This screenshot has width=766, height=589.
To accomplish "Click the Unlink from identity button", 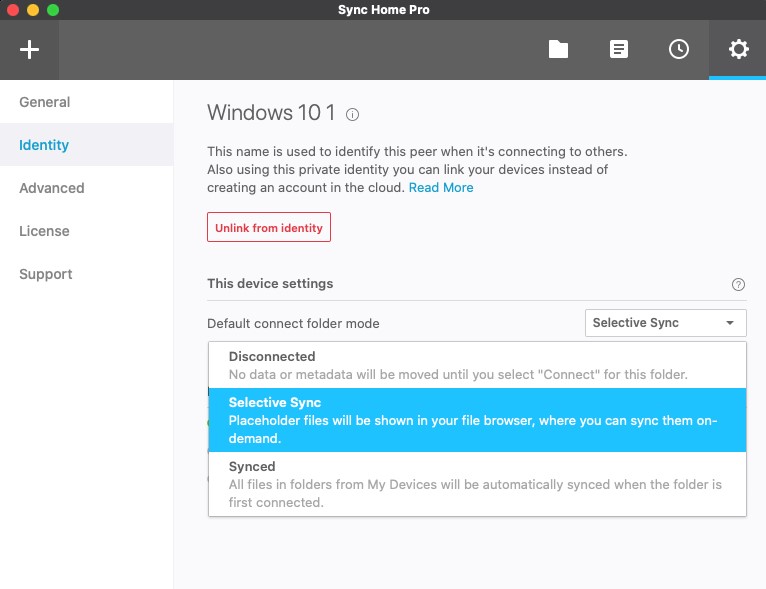I will 269,227.
